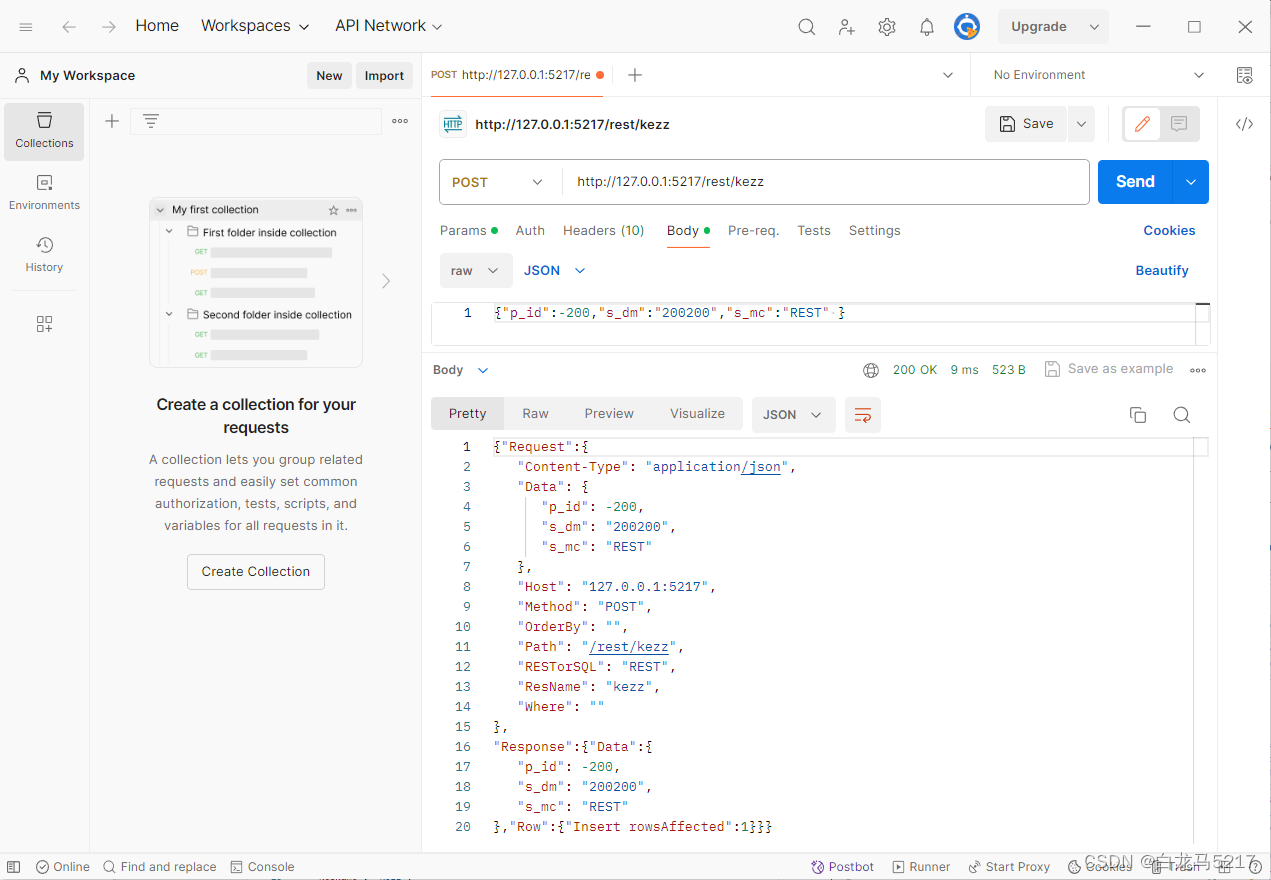Viewport: 1271px width, 880px height.
Task: Open settings gear icon
Action: click(x=887, y=27)
